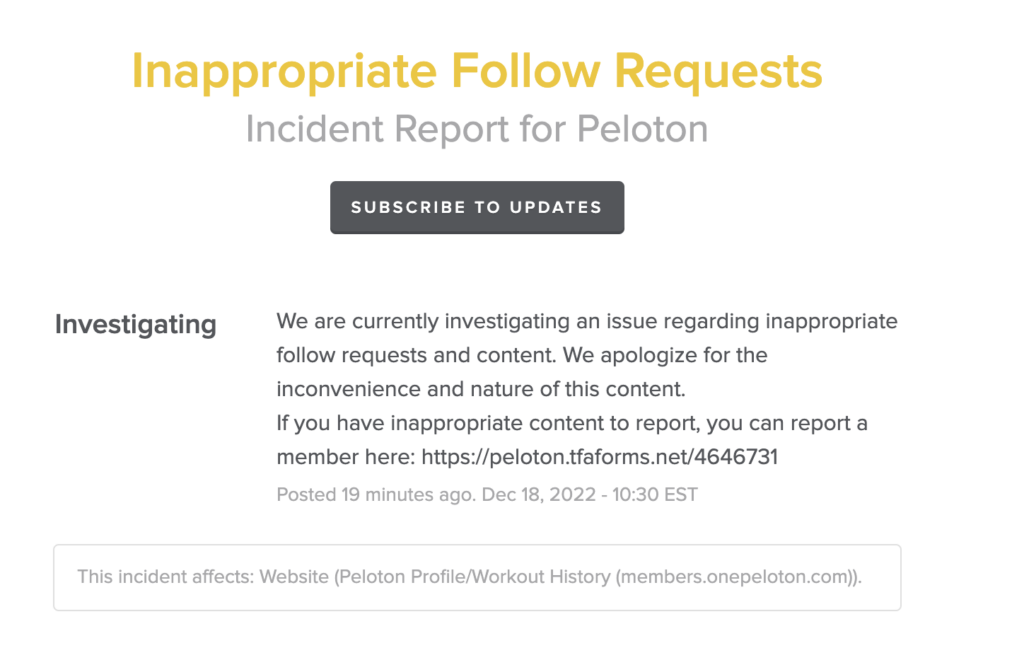Screen dimensions: 1024x648
Task: Click the SUBSCRIBE TO UPDATES button
Action: click(476, 207)
